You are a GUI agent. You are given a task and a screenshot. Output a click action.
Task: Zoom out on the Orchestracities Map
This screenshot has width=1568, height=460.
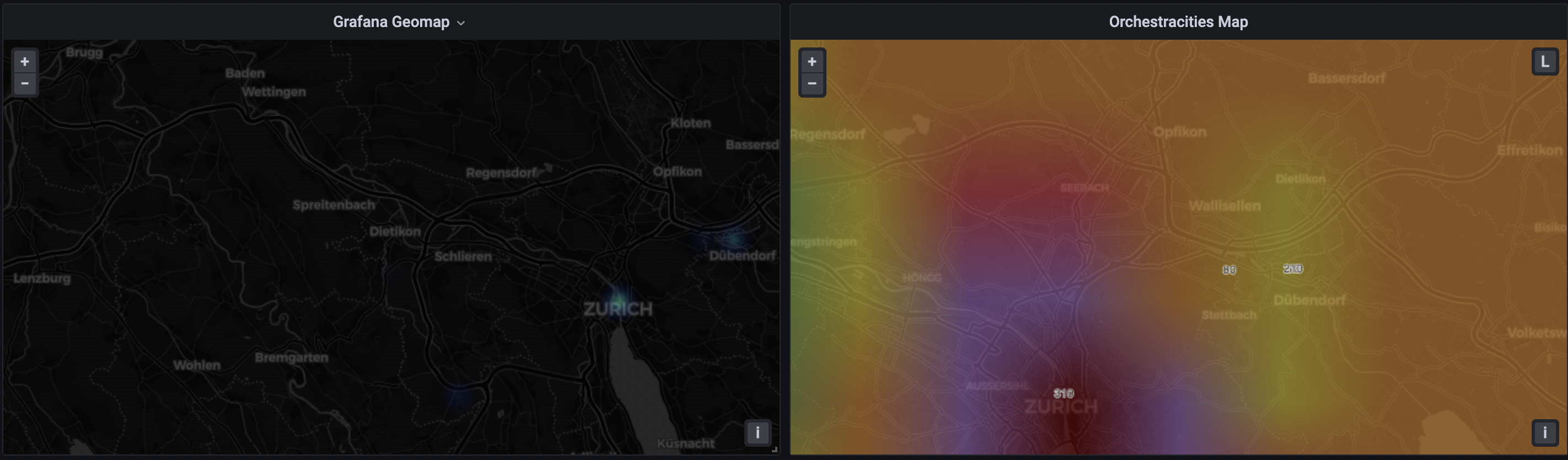[812, 83]
